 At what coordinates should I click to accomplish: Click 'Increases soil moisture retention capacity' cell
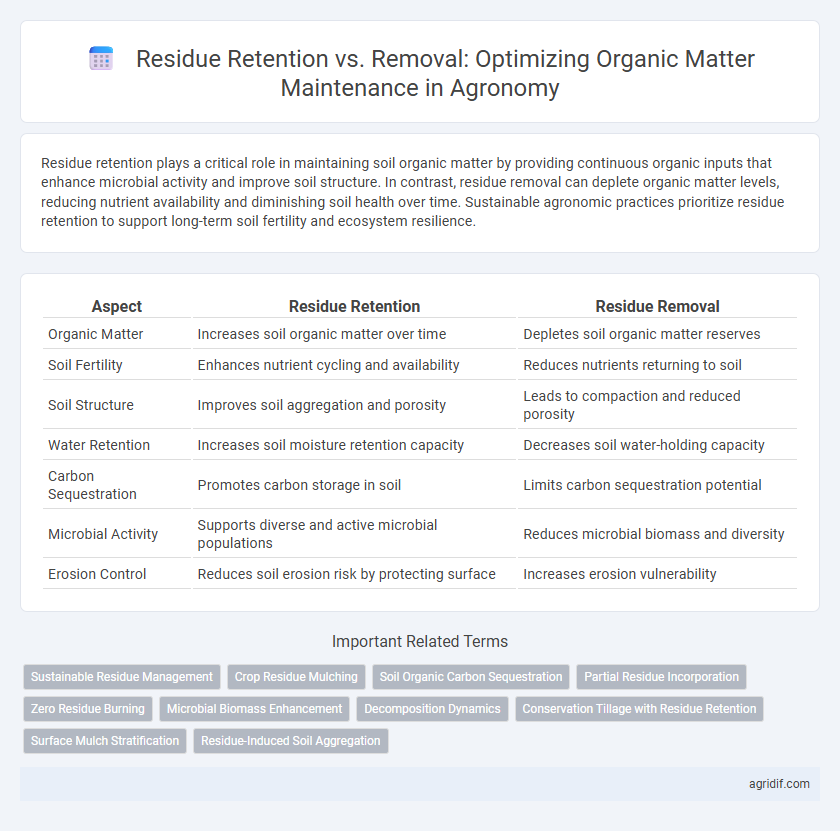(354, 445)
